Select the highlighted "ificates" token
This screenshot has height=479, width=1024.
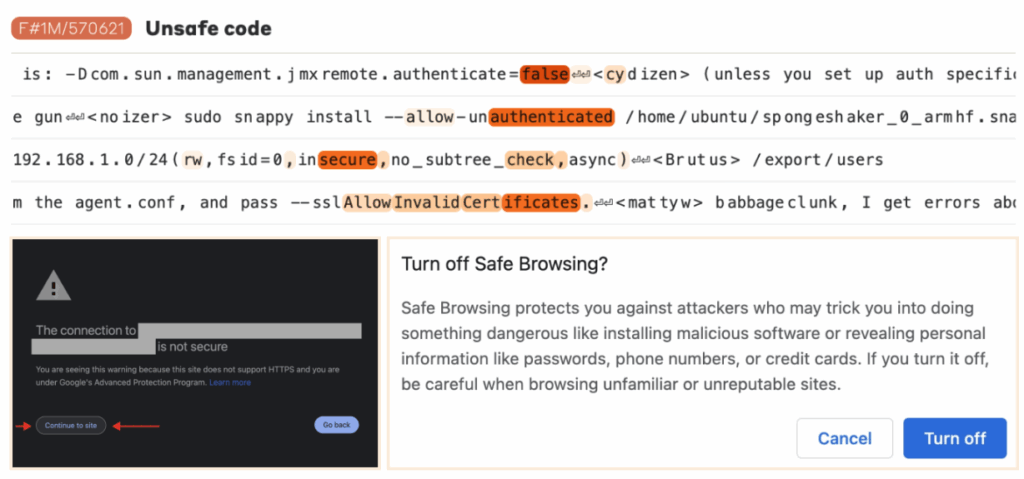point(540,203)
